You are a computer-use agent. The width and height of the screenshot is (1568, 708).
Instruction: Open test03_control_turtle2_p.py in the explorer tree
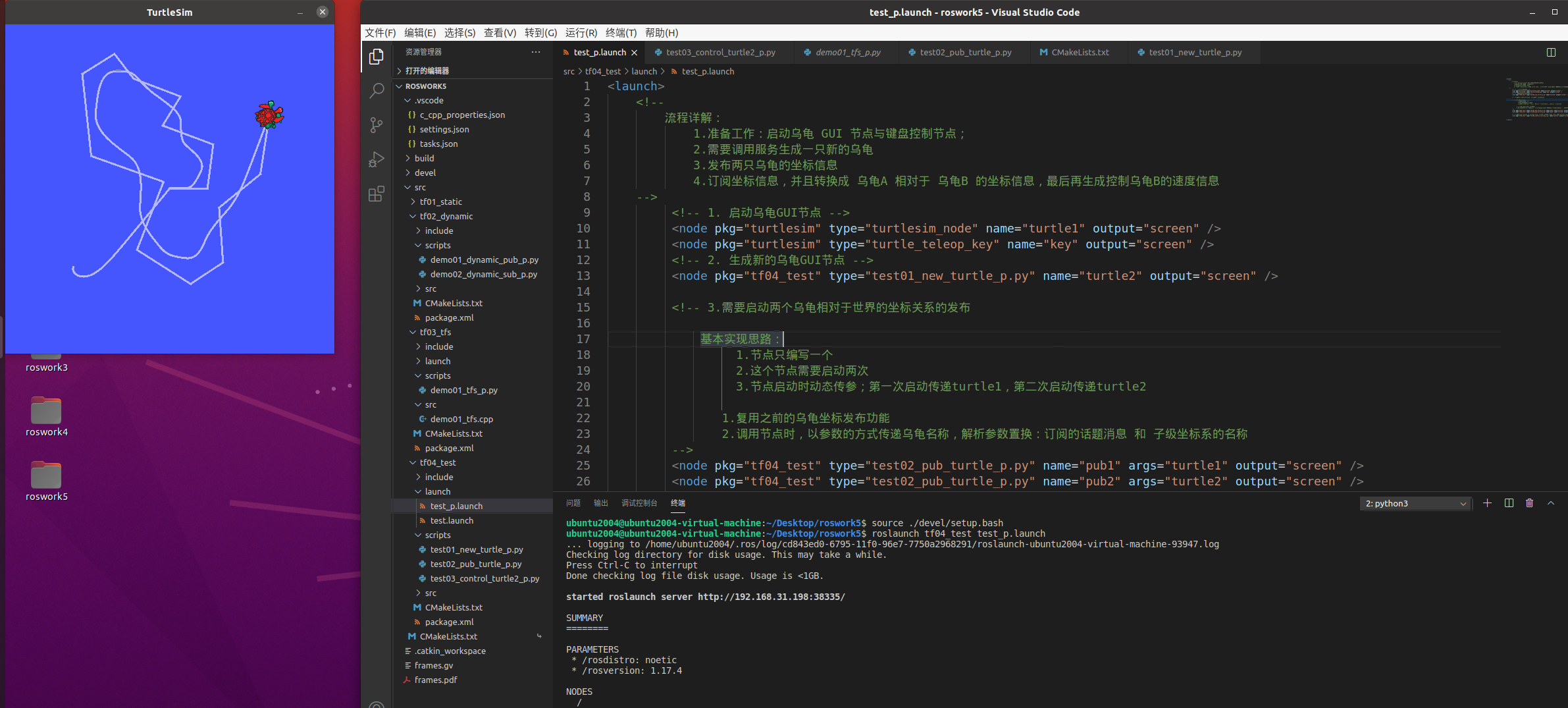[x=473, y=578]
